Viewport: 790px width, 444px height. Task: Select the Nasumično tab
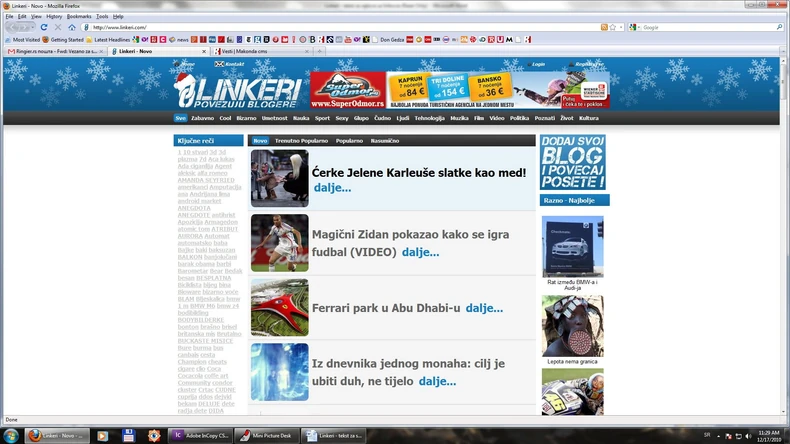pyautogui.click(x=385, y=141)
